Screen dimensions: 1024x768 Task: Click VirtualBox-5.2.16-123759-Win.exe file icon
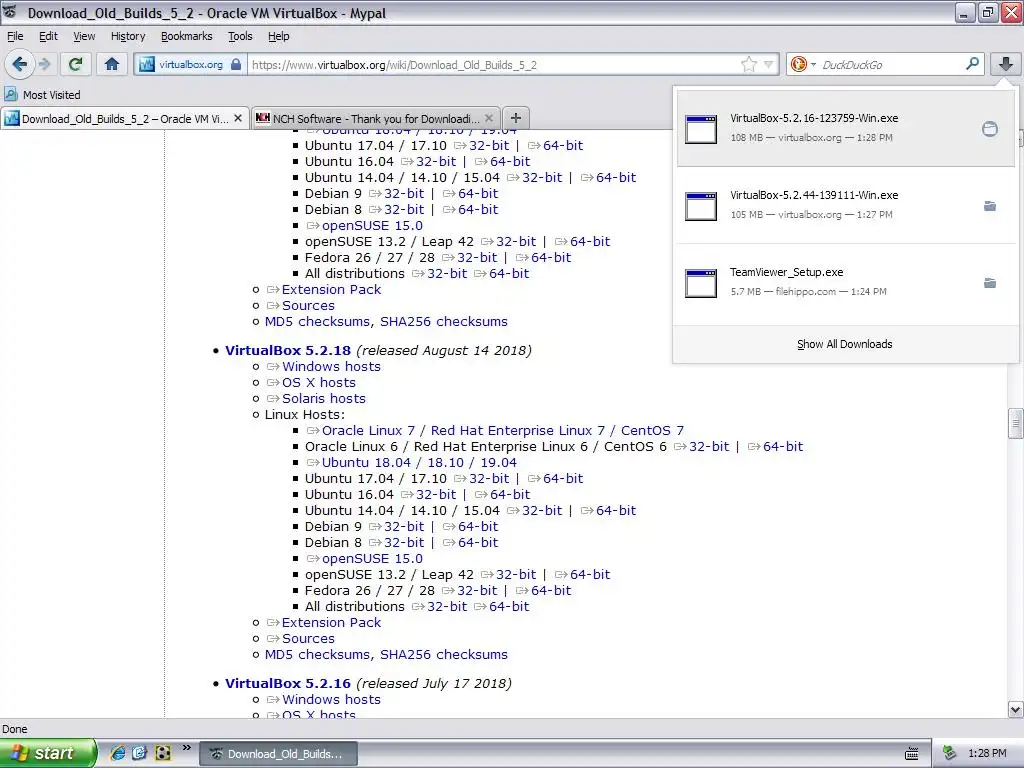click(x=701, y=129)
